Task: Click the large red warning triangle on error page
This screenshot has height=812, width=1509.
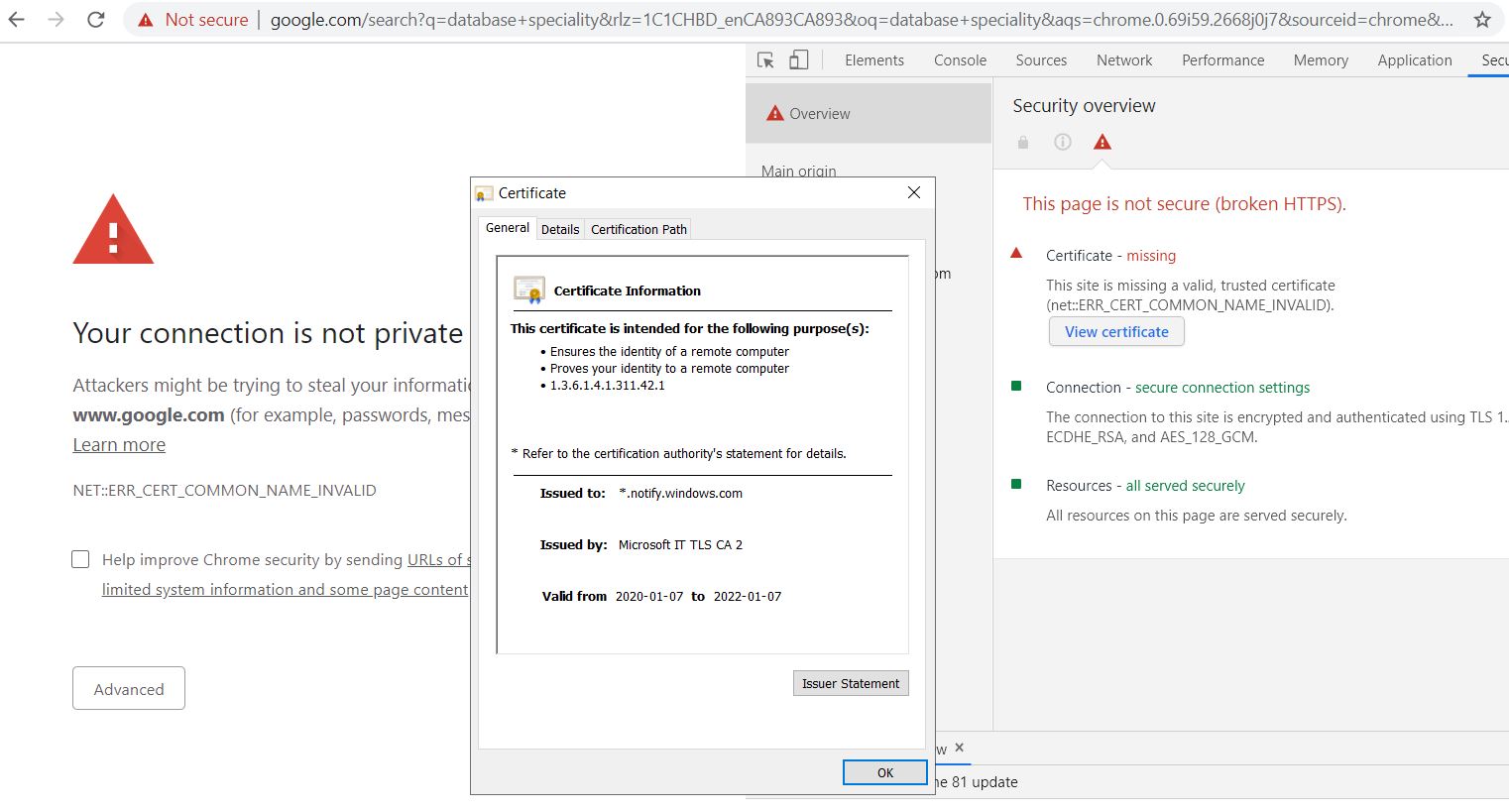Action: point(113,229)
